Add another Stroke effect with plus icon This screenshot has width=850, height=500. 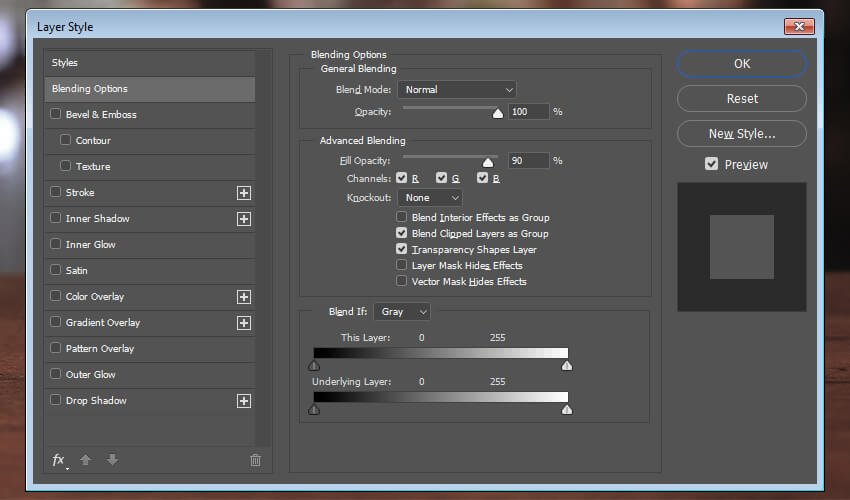(244, 193)
